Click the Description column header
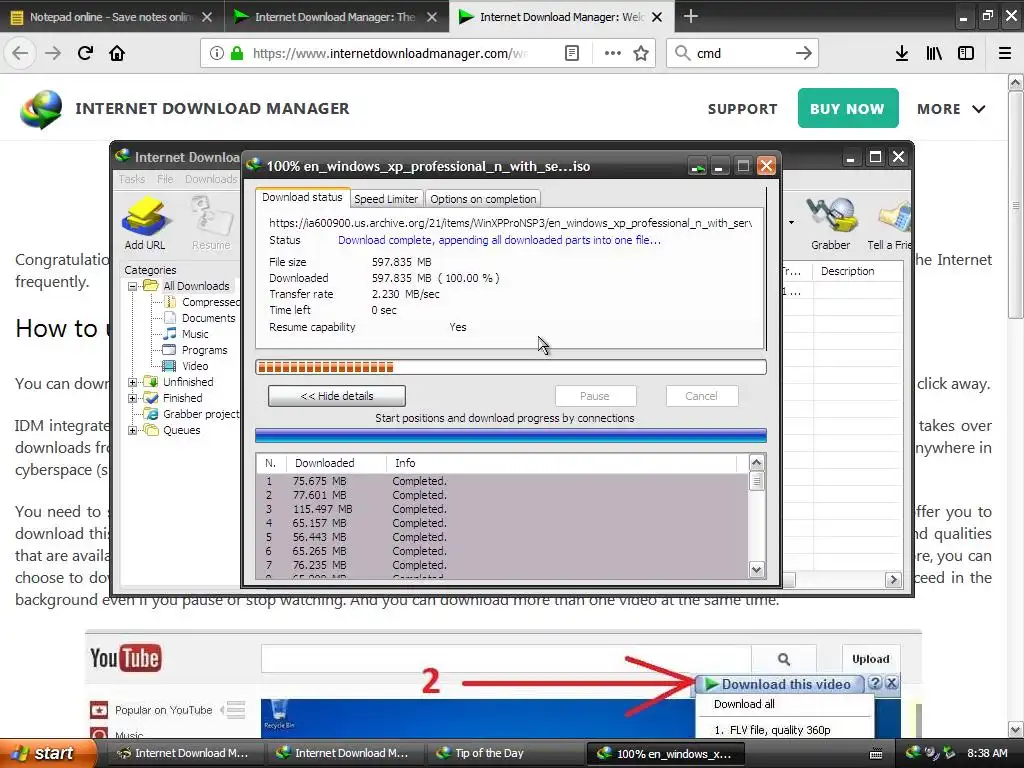This screenshot has height=768, width=1024. (857, 271)
